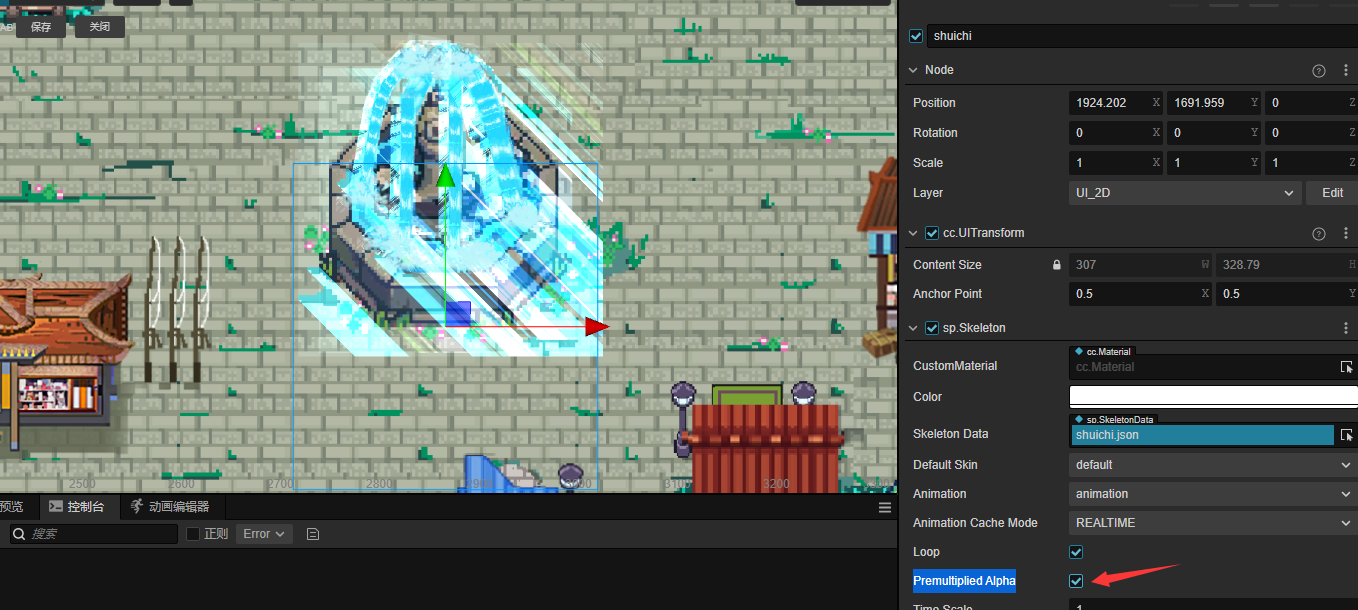Collapse the sp.Skeleton section
The image size is (1358, 610).
point(912,328)
